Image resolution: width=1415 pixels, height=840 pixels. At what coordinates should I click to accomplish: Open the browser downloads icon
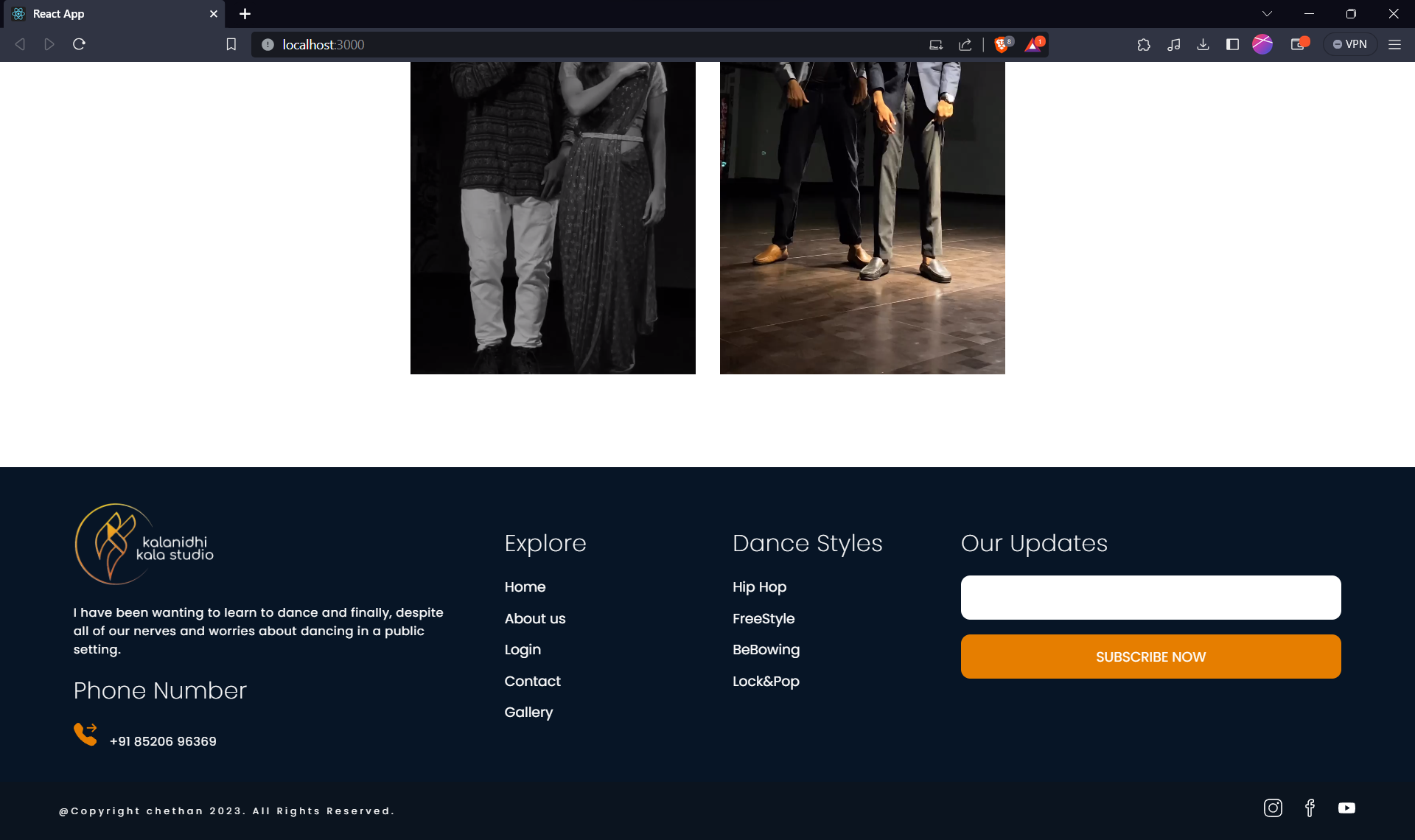(x=1203, y=44)
